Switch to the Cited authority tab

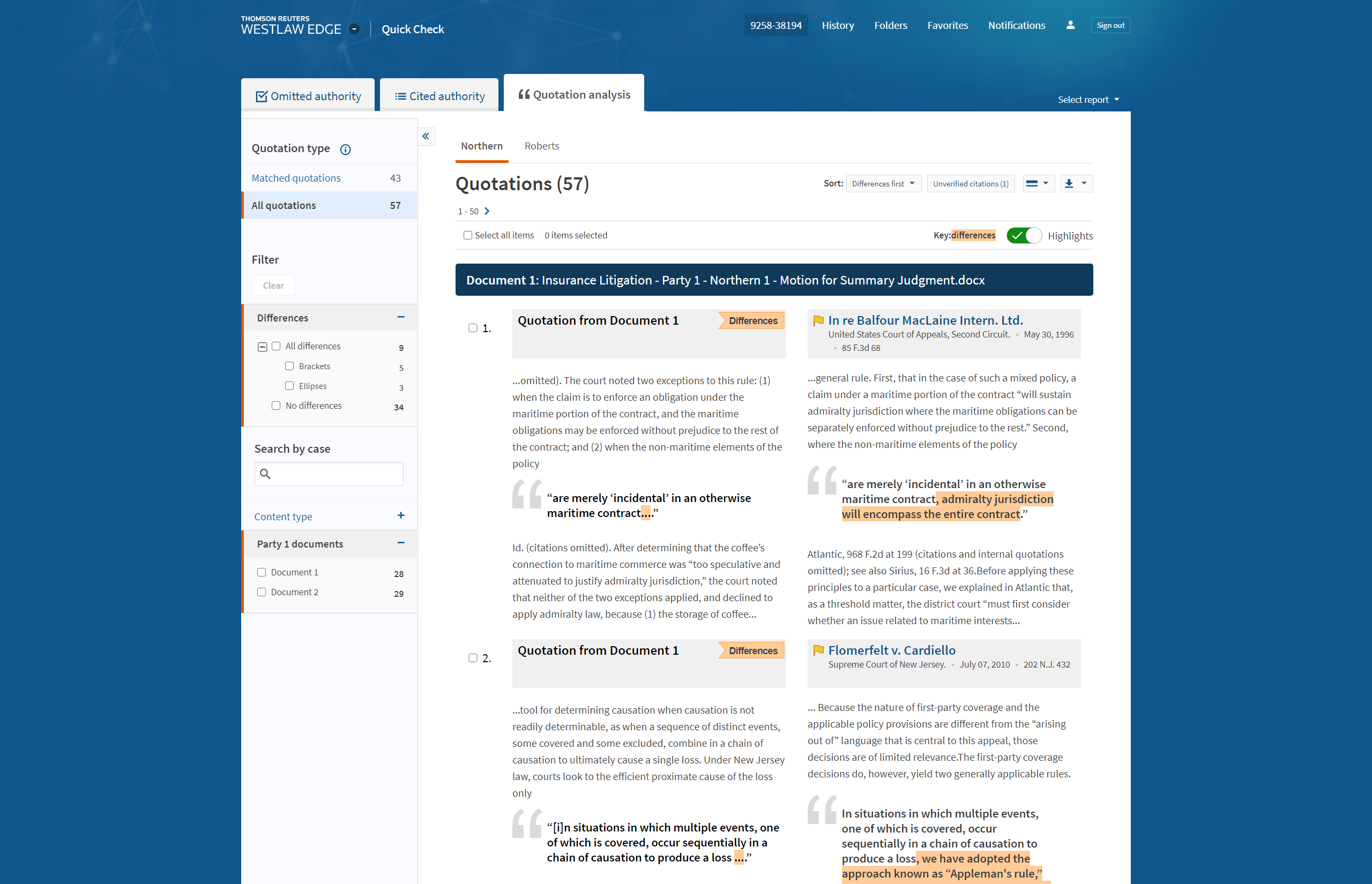(439, 96)
